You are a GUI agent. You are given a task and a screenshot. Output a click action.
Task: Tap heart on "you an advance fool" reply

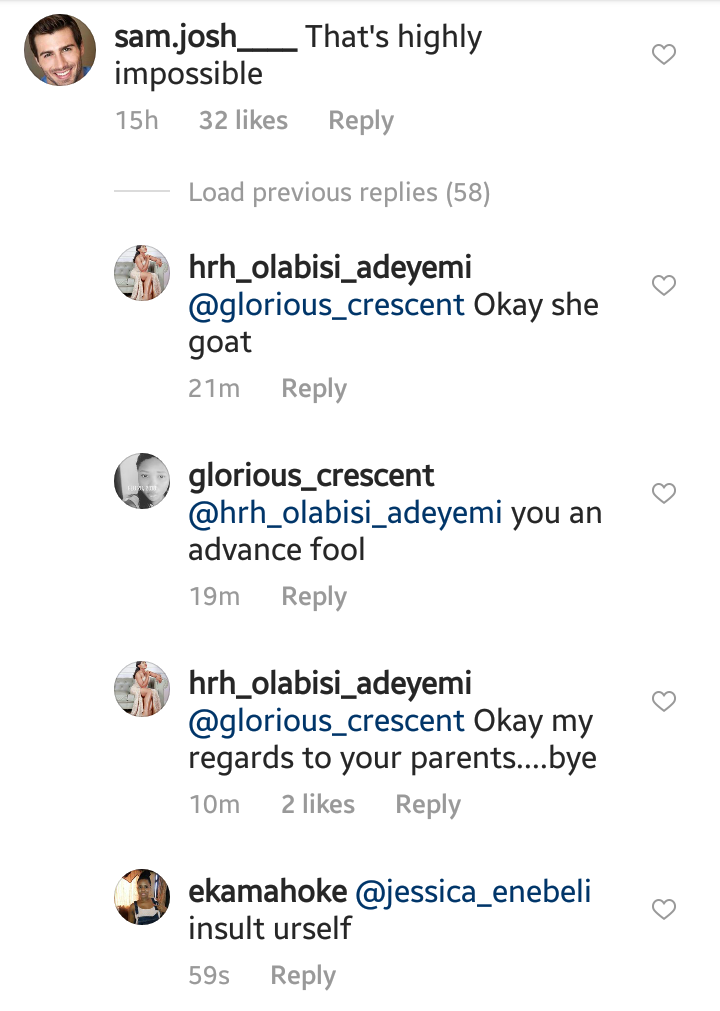[664, 493]
